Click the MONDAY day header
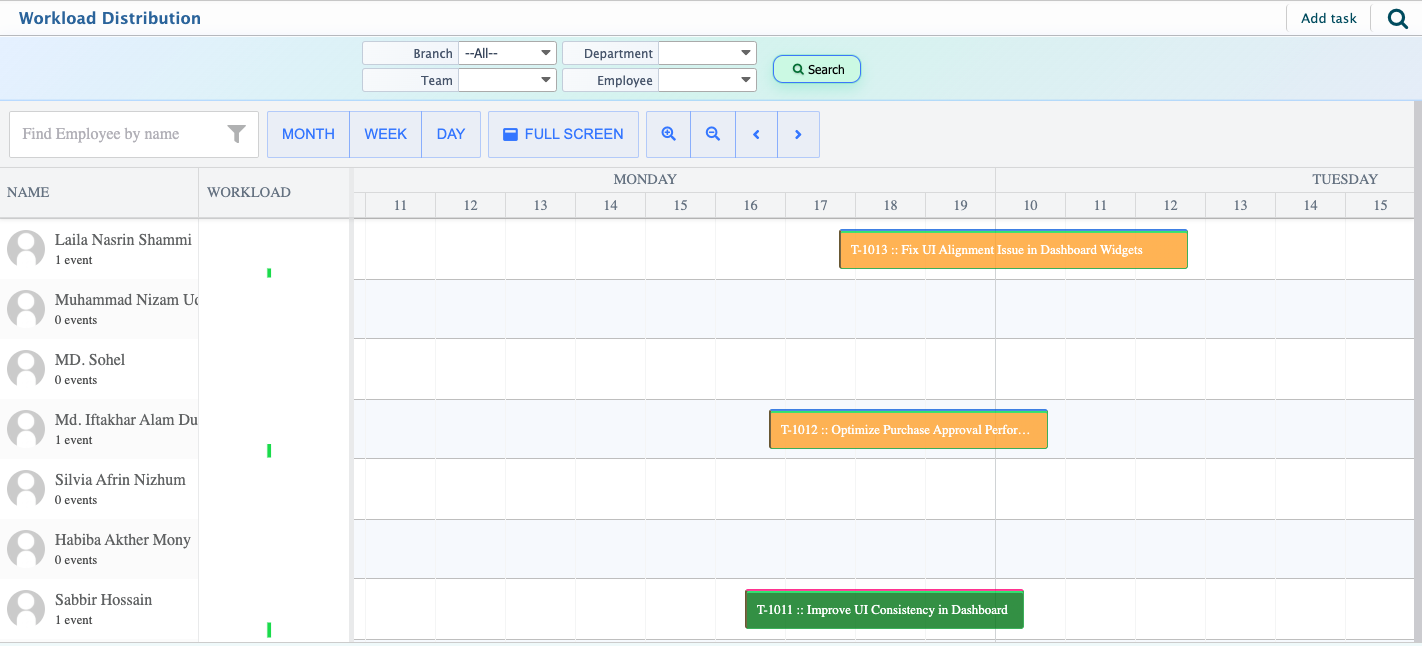Image resolution: width=1422 pixels, height=646 pixels. 645,180
